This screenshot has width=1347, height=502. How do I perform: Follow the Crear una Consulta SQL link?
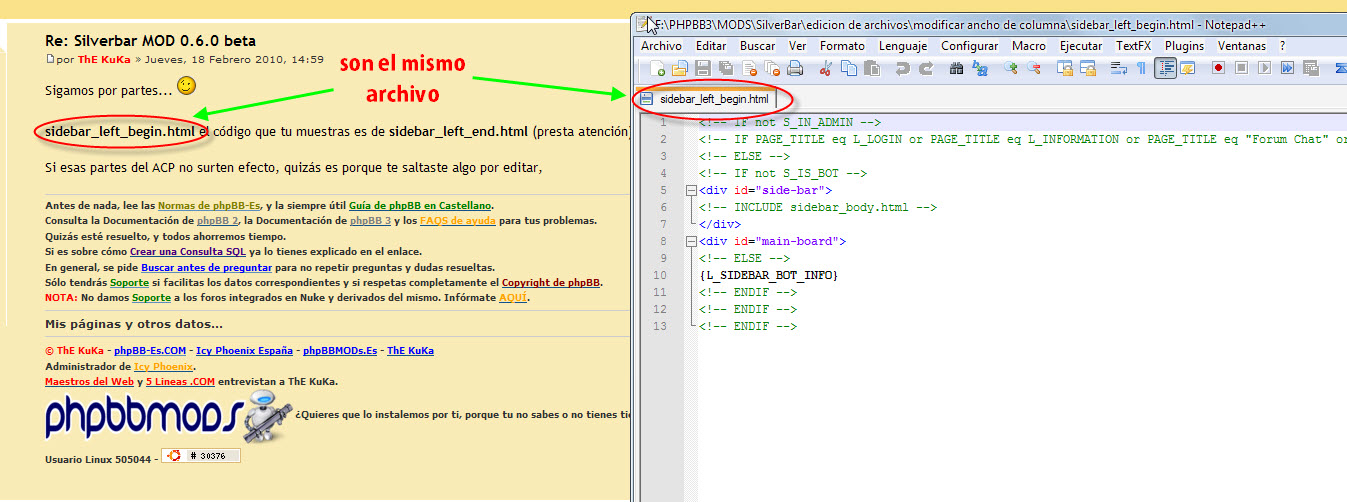pos(180,252)
